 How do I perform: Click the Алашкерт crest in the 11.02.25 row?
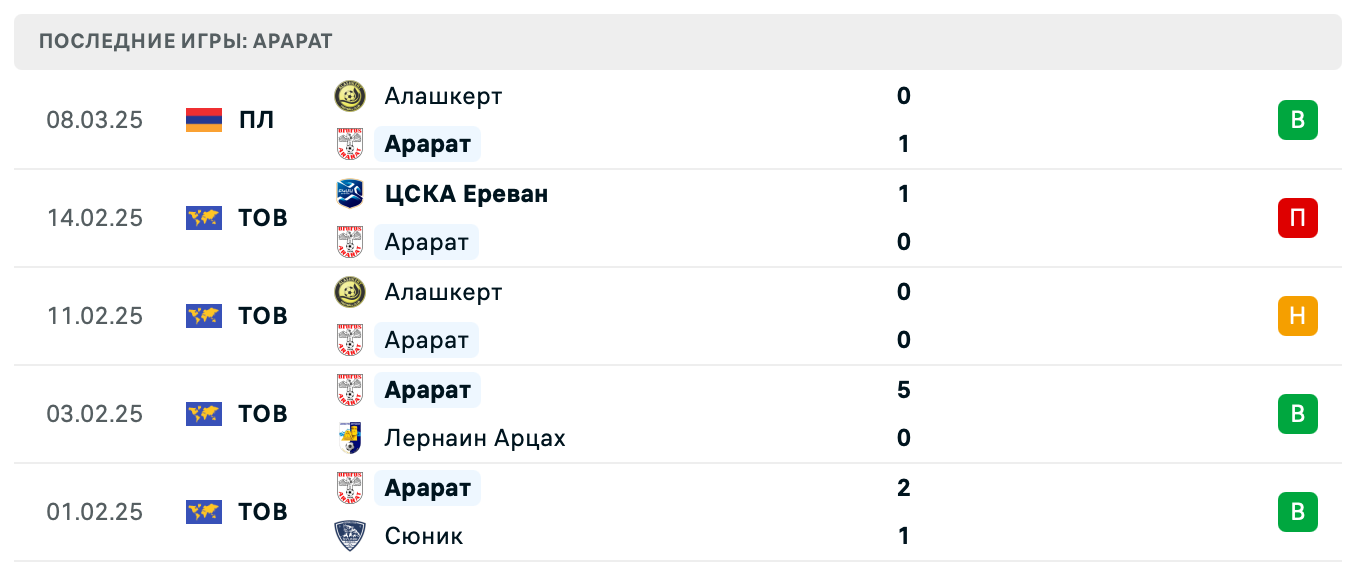tap(350, 291)
